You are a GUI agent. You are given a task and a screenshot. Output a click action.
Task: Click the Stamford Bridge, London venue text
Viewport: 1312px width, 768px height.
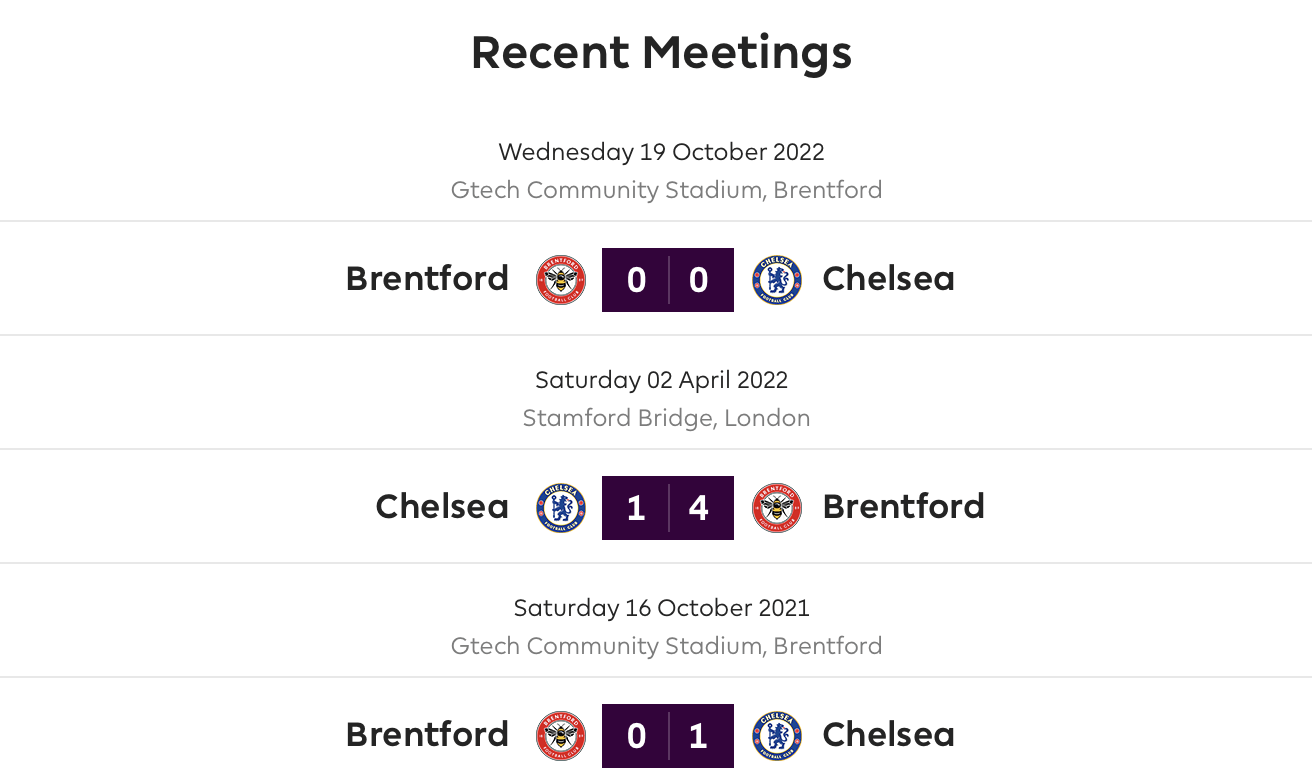click(x=666, y=418)
